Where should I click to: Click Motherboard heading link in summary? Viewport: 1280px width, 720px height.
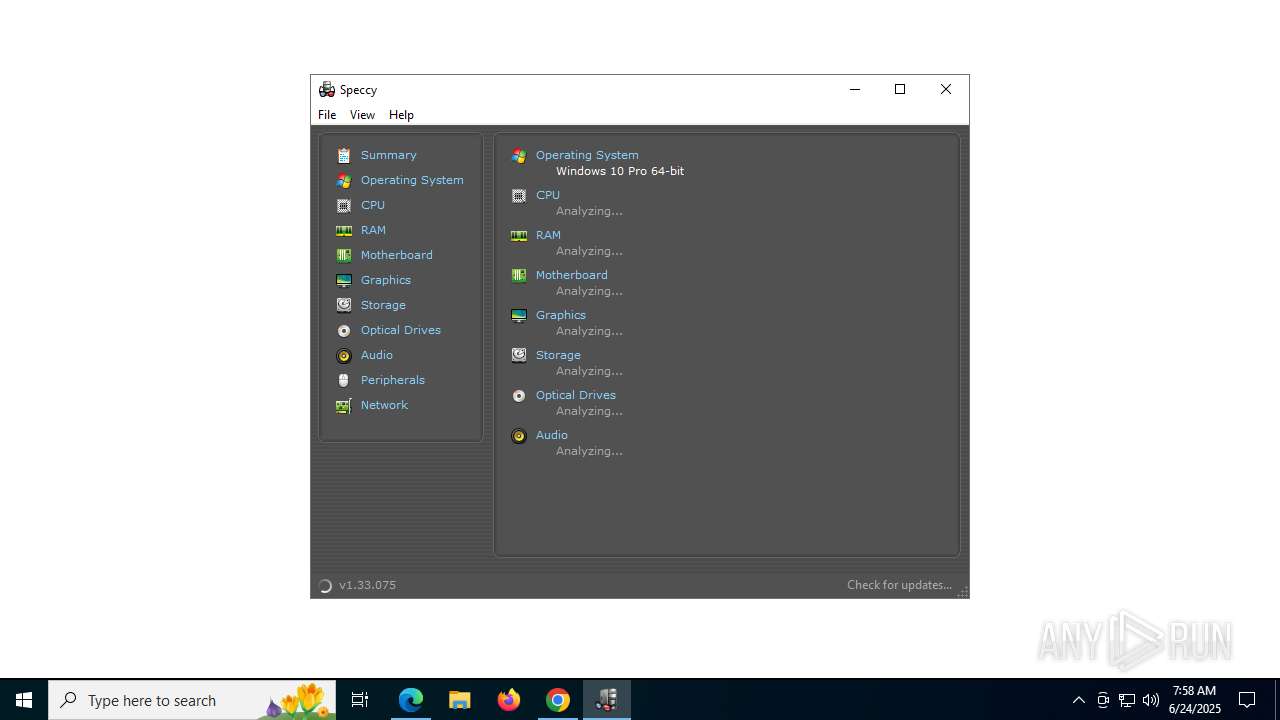[572, 275]
